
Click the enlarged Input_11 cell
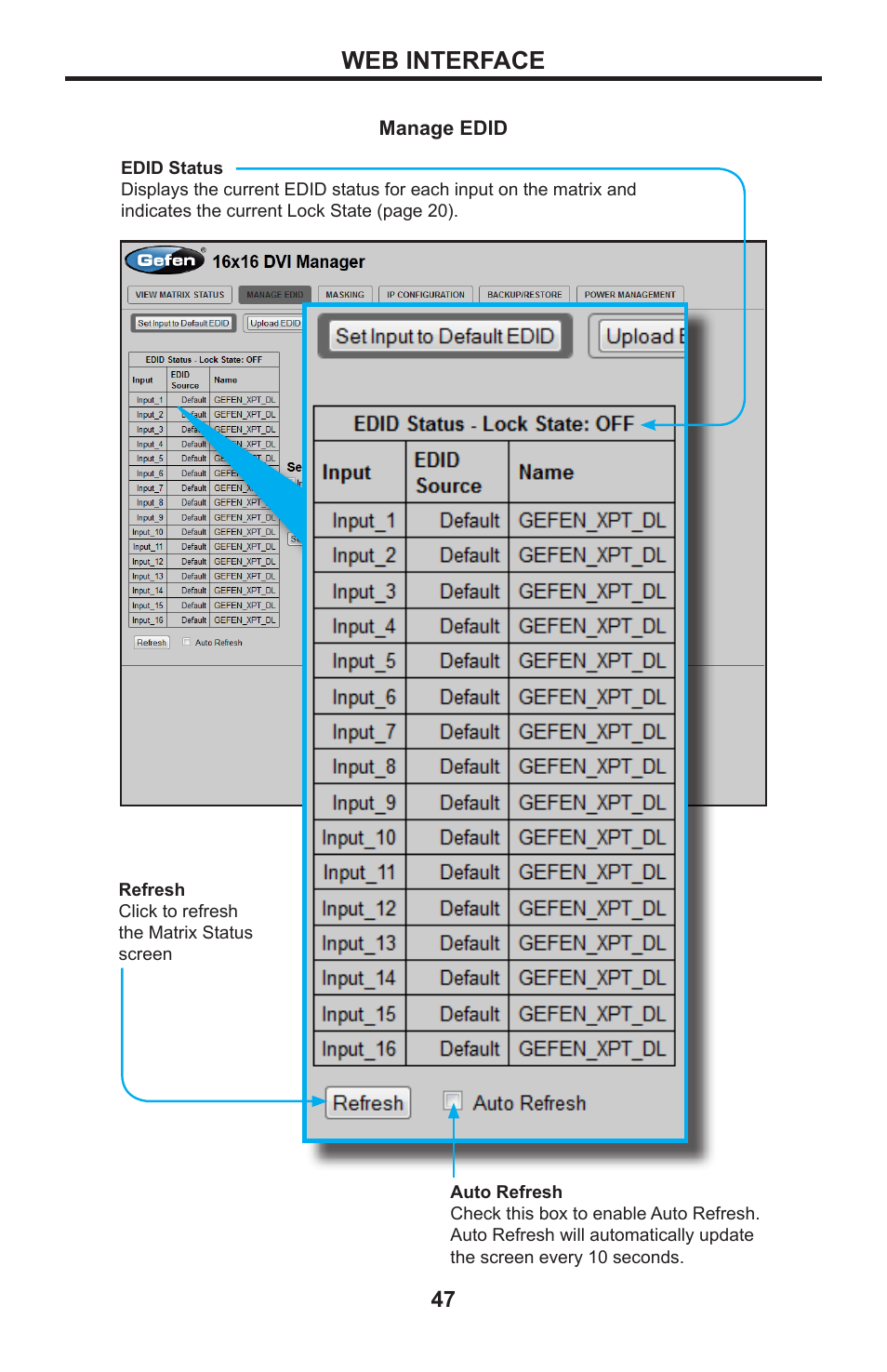[361, 872]
